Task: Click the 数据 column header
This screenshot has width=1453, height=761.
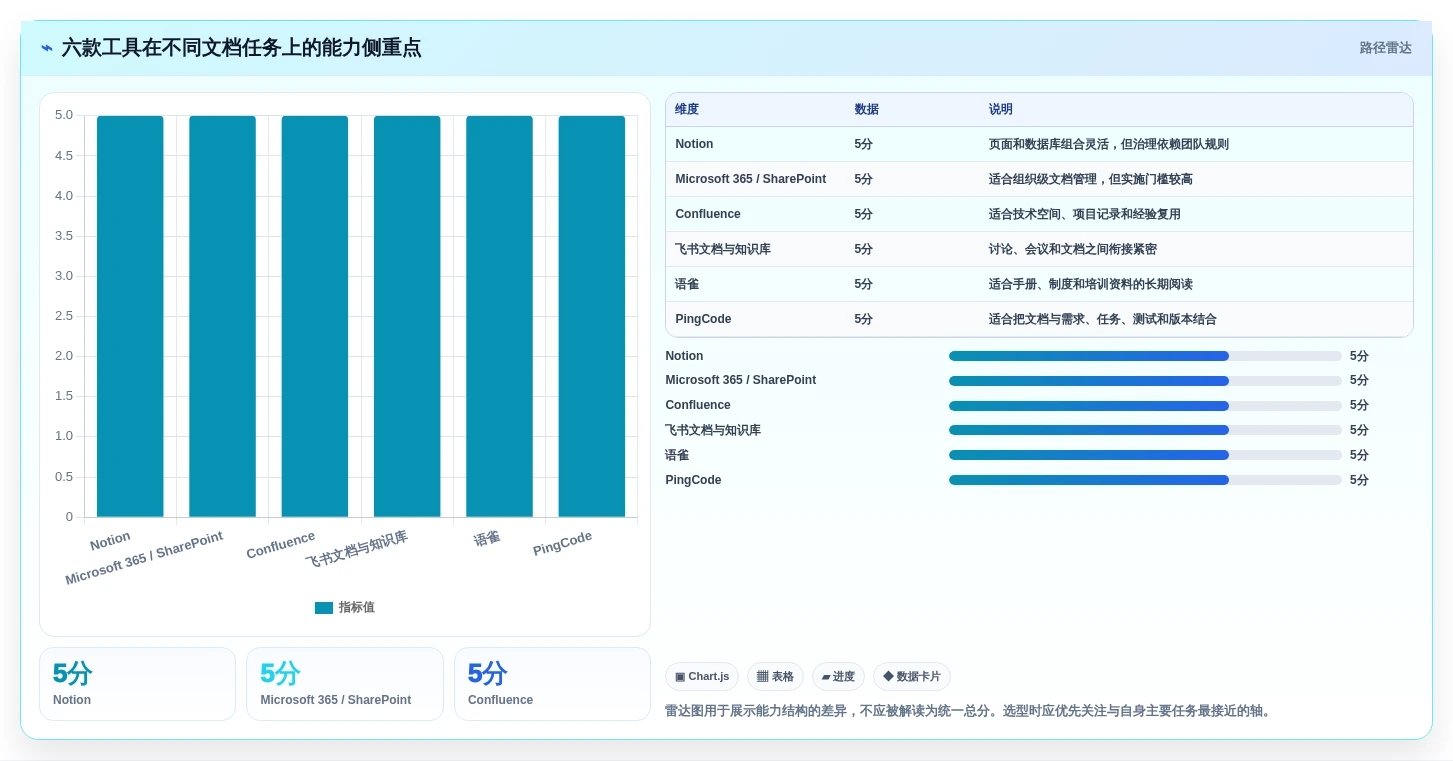Action: 866,110
